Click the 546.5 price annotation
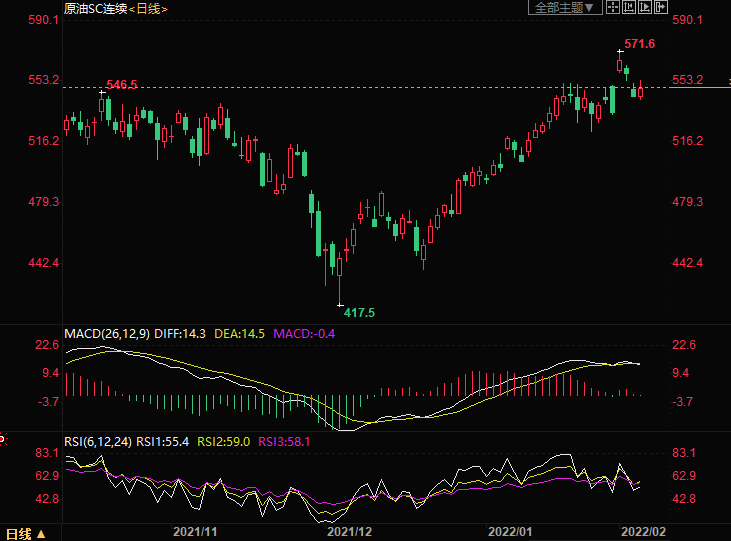The image size is (731, 541). (x=121, y=86)
